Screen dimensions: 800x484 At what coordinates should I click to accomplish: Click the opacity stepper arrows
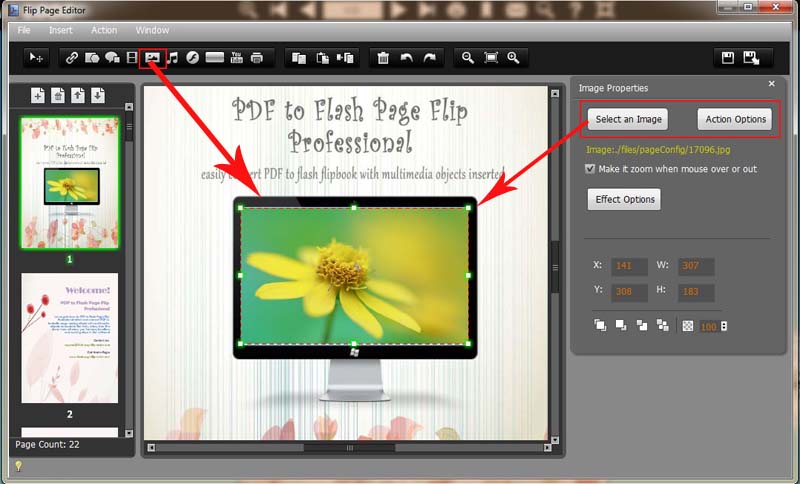(723, 326)
